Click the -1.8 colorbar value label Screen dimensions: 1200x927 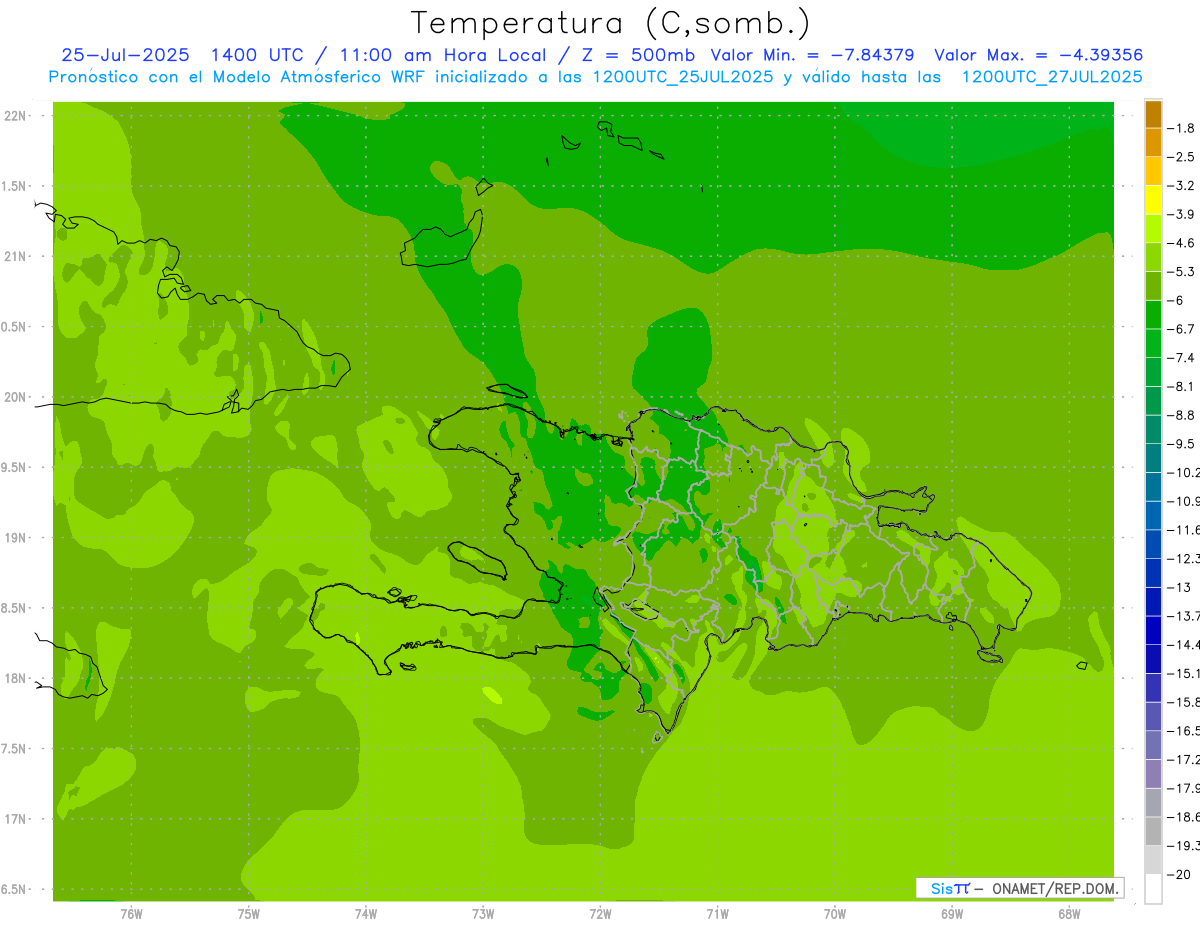click(1181, 128)
